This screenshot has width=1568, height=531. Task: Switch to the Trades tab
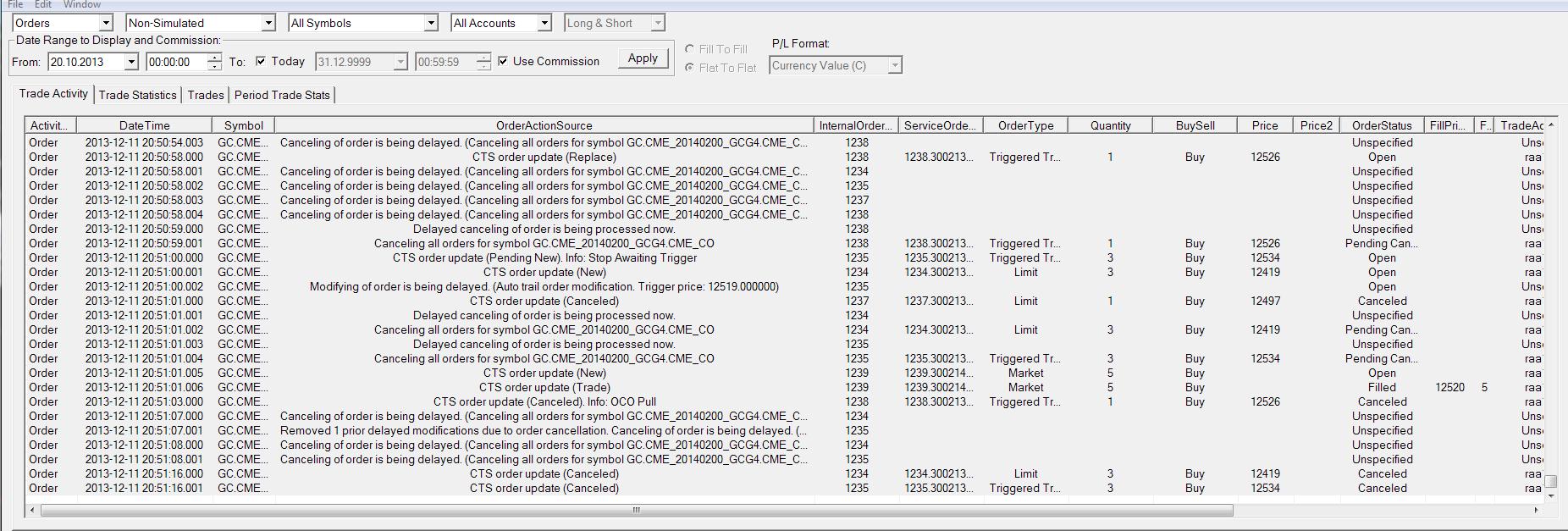click(206, 95)
